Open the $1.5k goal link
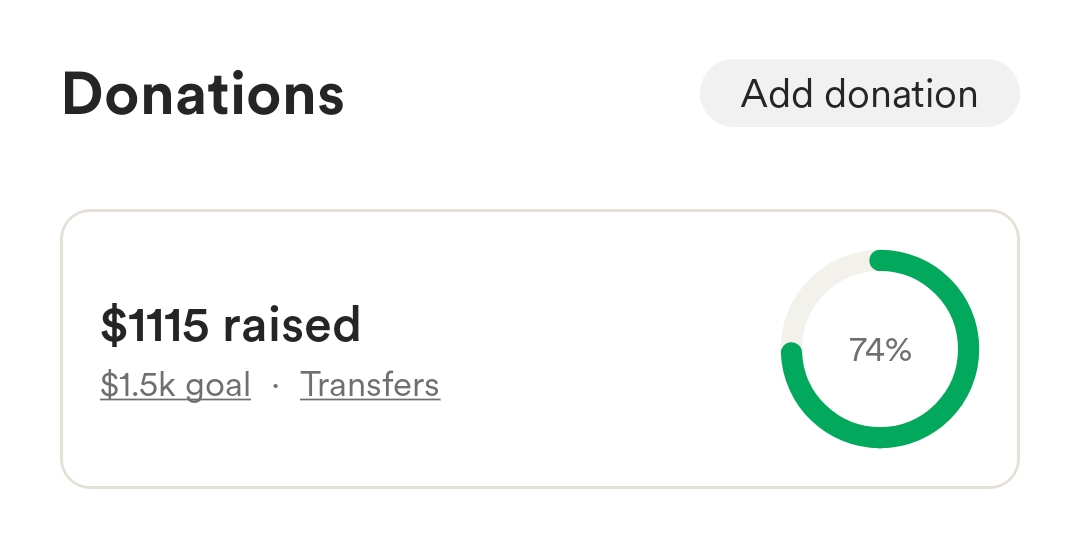Screen dimensions: 1066x557 pyautogui.click(x=175, y=385)
